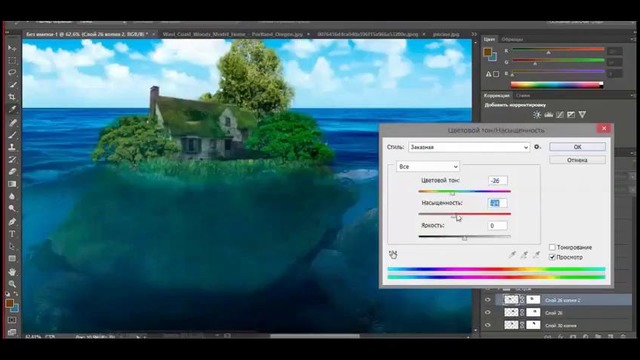Select the Hand tool in toolbar
Viewport: 640px width, 360px height.
tap(12, 271)
